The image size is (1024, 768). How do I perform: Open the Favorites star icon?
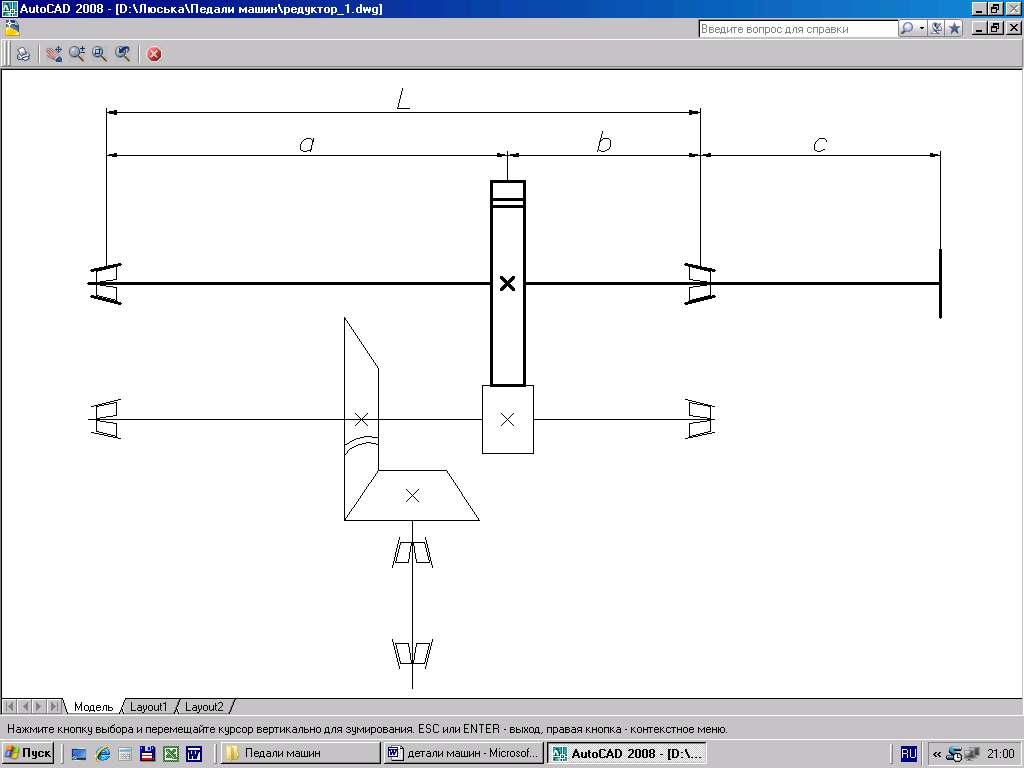(x=954, y=28)
